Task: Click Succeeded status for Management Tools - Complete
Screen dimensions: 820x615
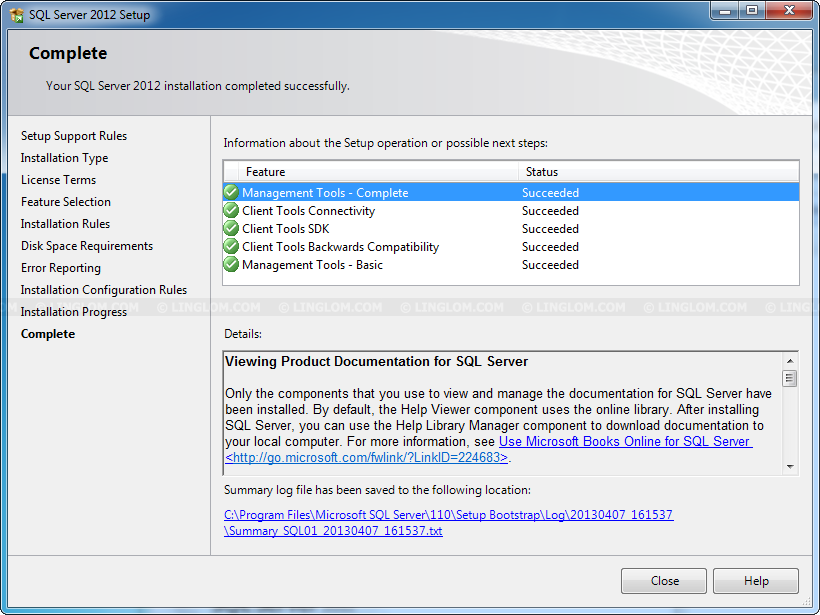Action: click(550, 192)
